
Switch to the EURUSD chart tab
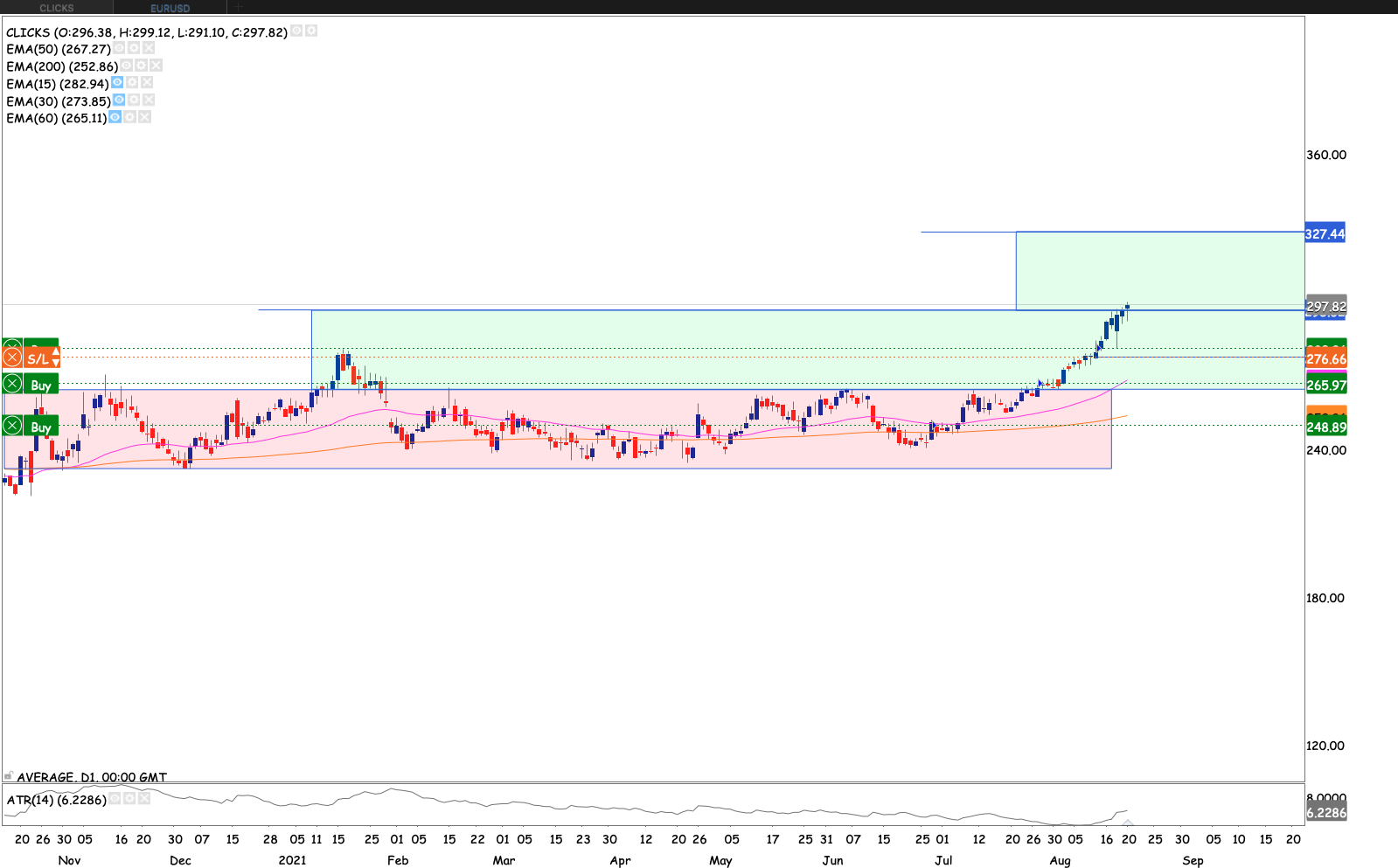click(x=170, y=8)
